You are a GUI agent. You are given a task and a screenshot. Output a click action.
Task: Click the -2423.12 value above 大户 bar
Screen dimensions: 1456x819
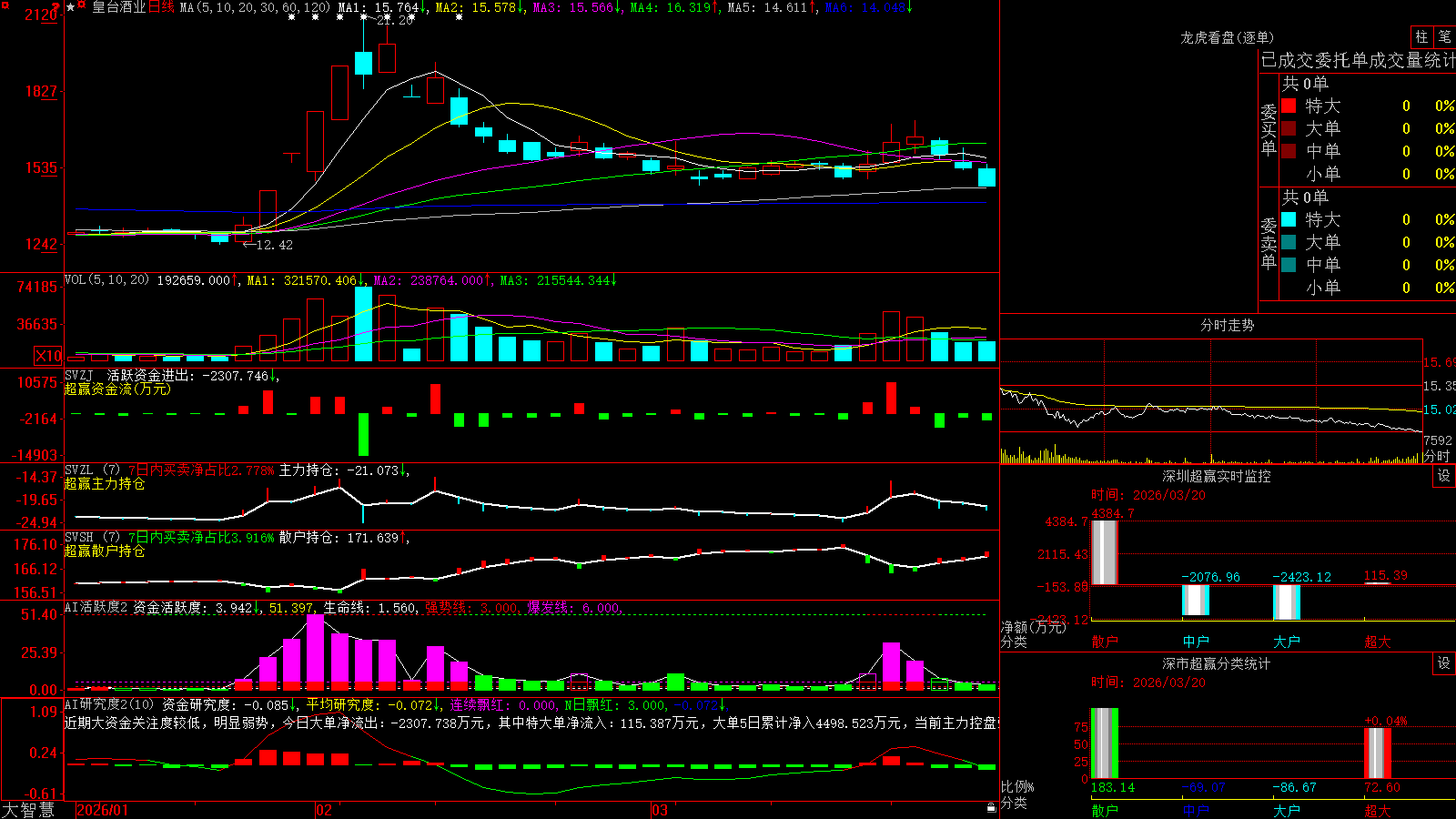tap(1301, 576)
